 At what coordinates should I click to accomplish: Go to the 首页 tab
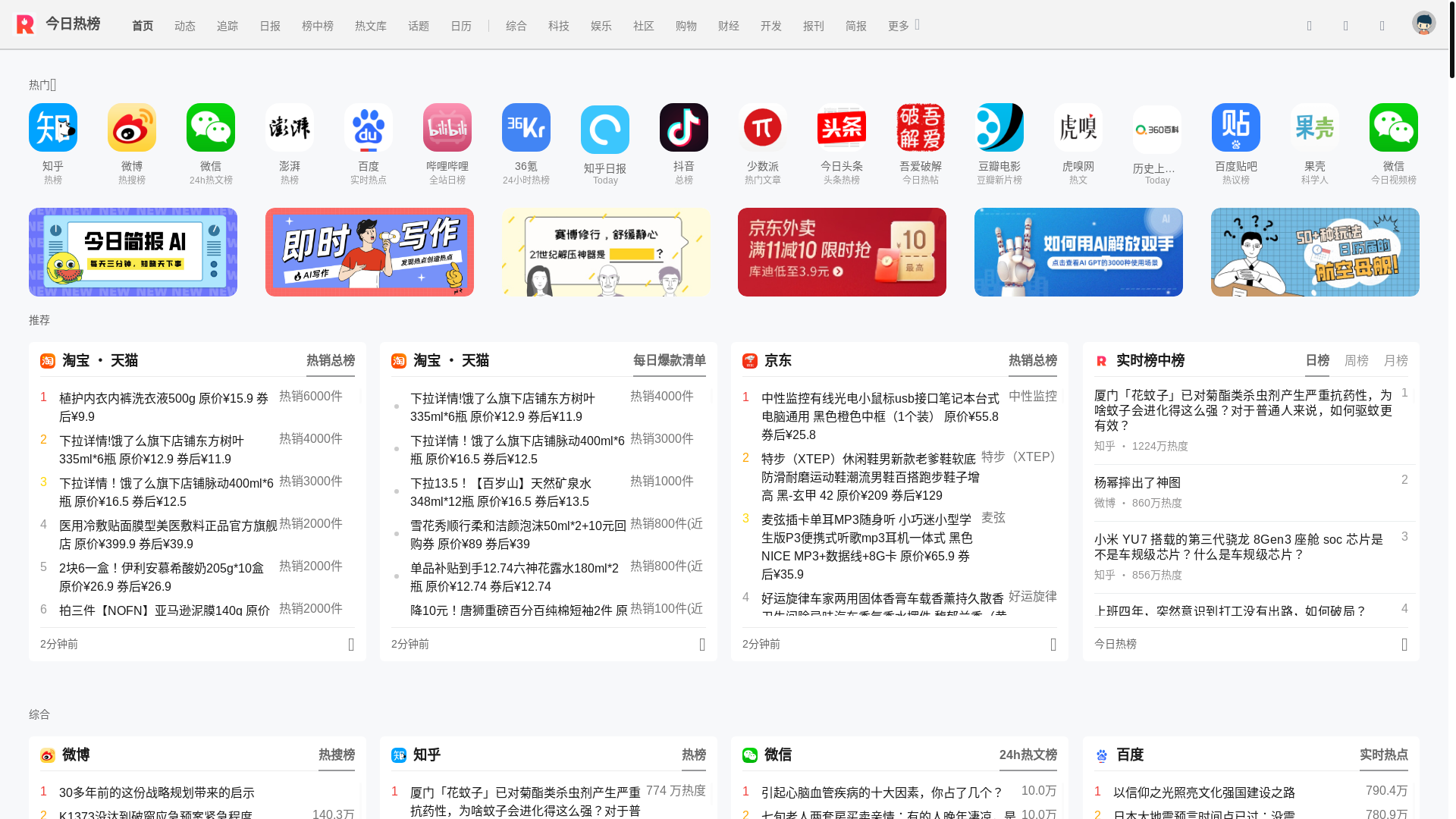[x=143, y=26]
